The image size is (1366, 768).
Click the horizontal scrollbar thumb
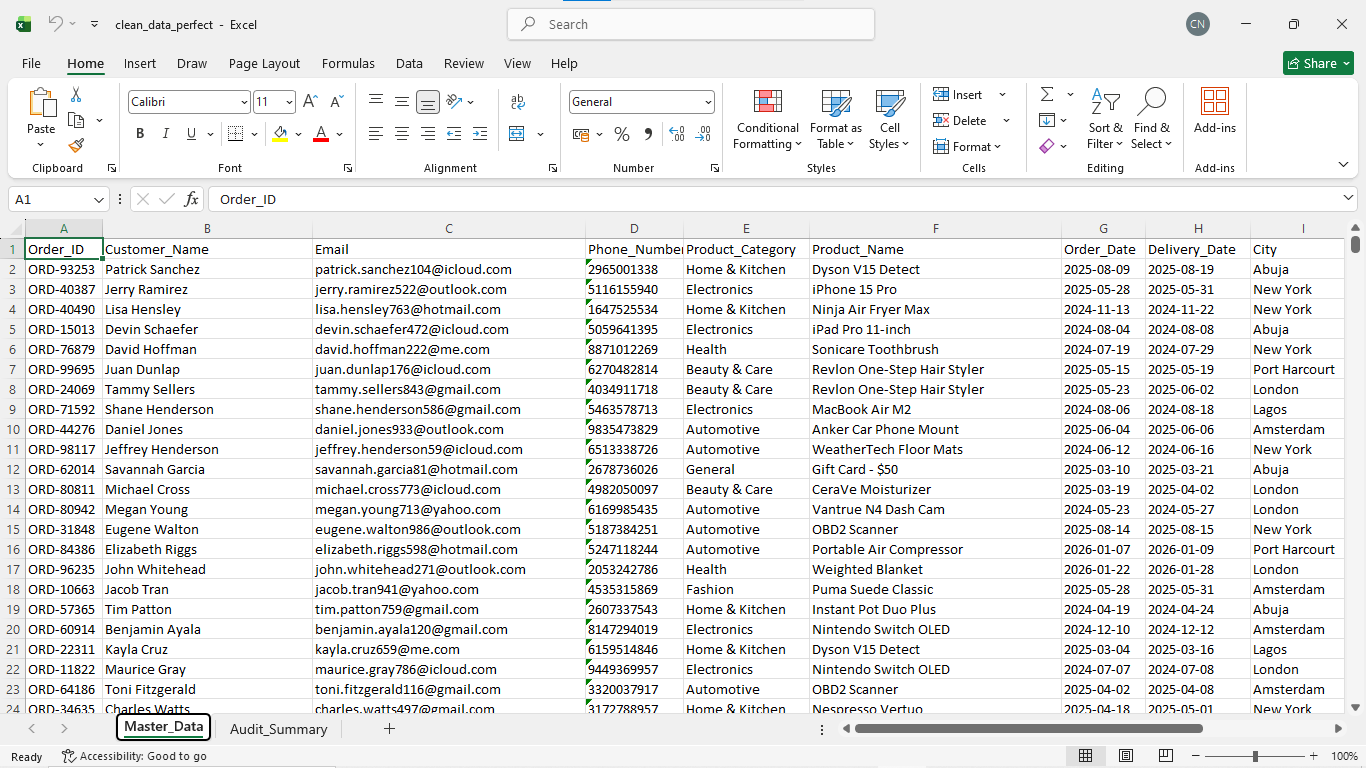(x=1029, y=729)
